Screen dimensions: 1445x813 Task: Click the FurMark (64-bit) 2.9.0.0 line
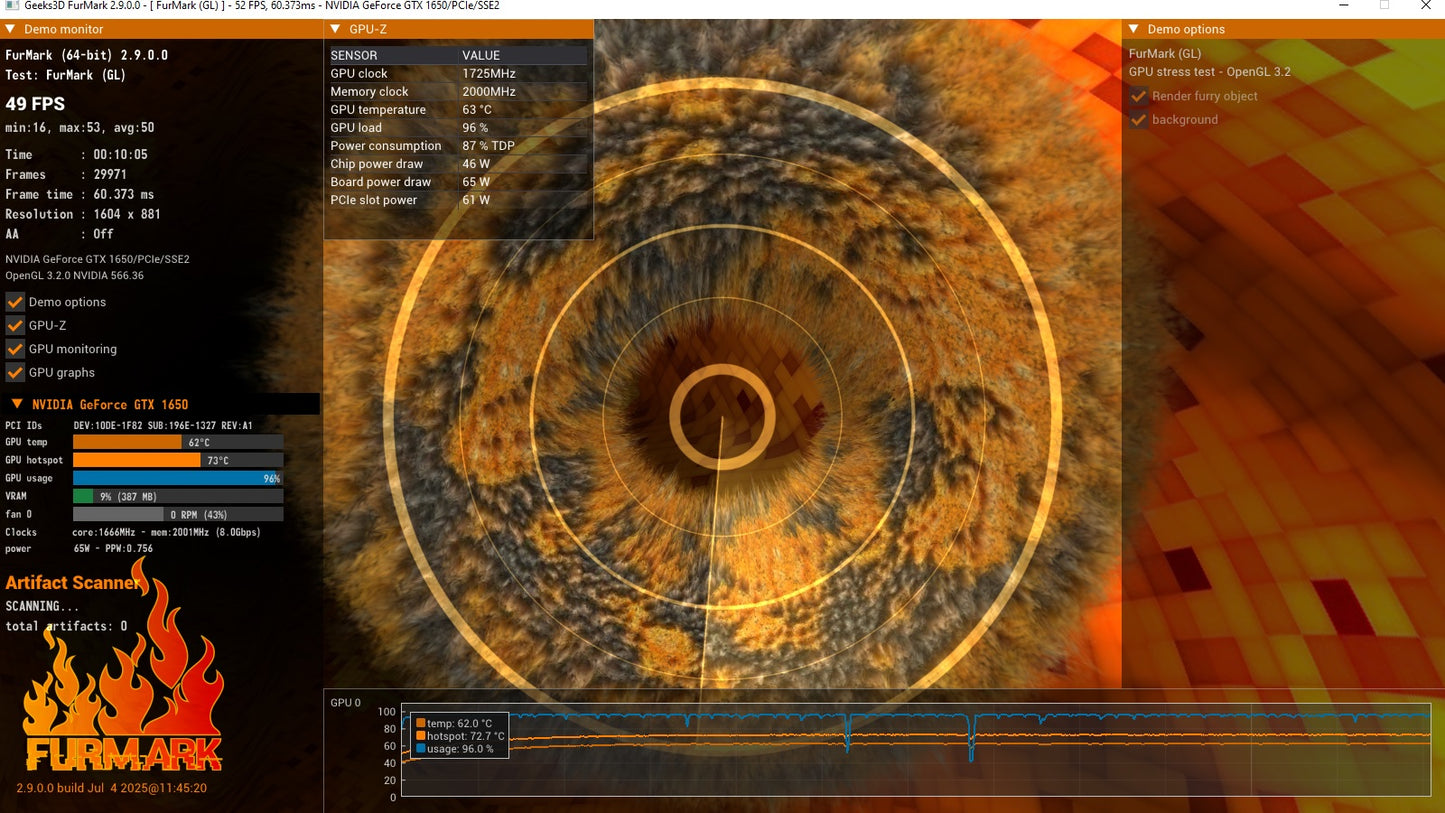[87, 55]
